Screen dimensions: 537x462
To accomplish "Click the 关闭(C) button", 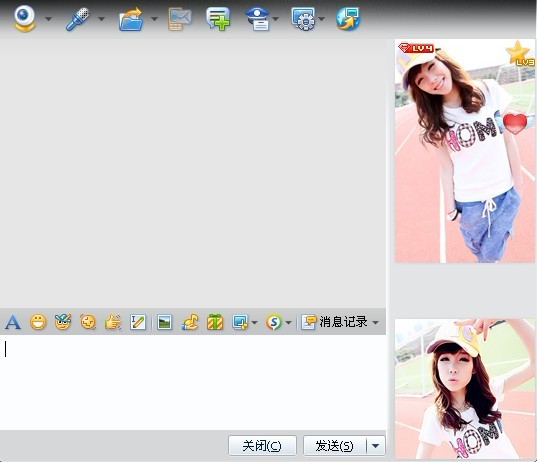I will click(x=262, y=446).
